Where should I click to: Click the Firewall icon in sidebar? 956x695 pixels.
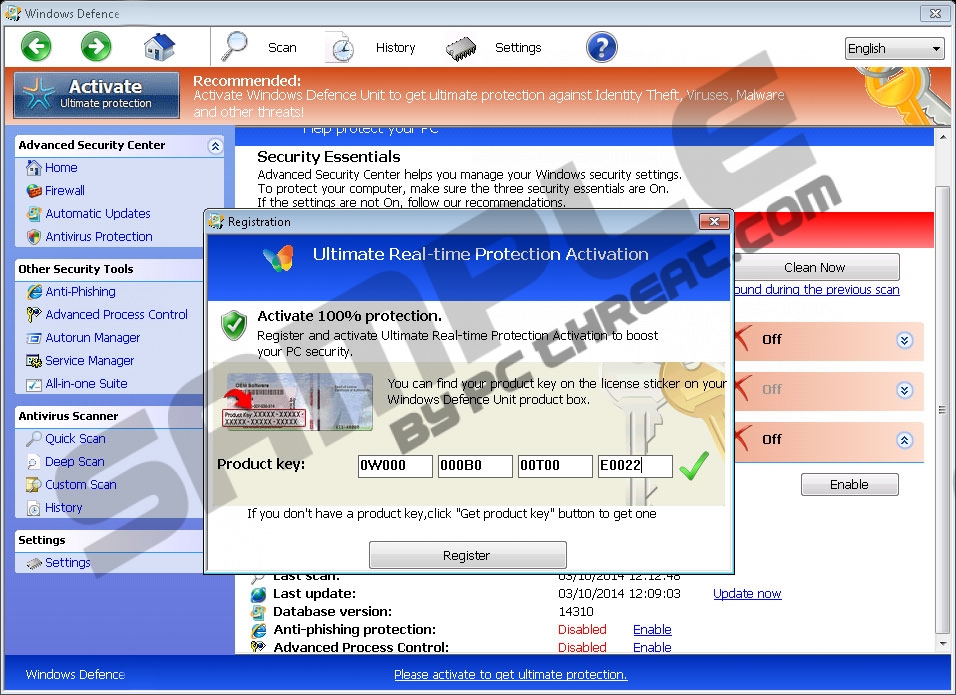pyautogui.click(x=34, y=190)
